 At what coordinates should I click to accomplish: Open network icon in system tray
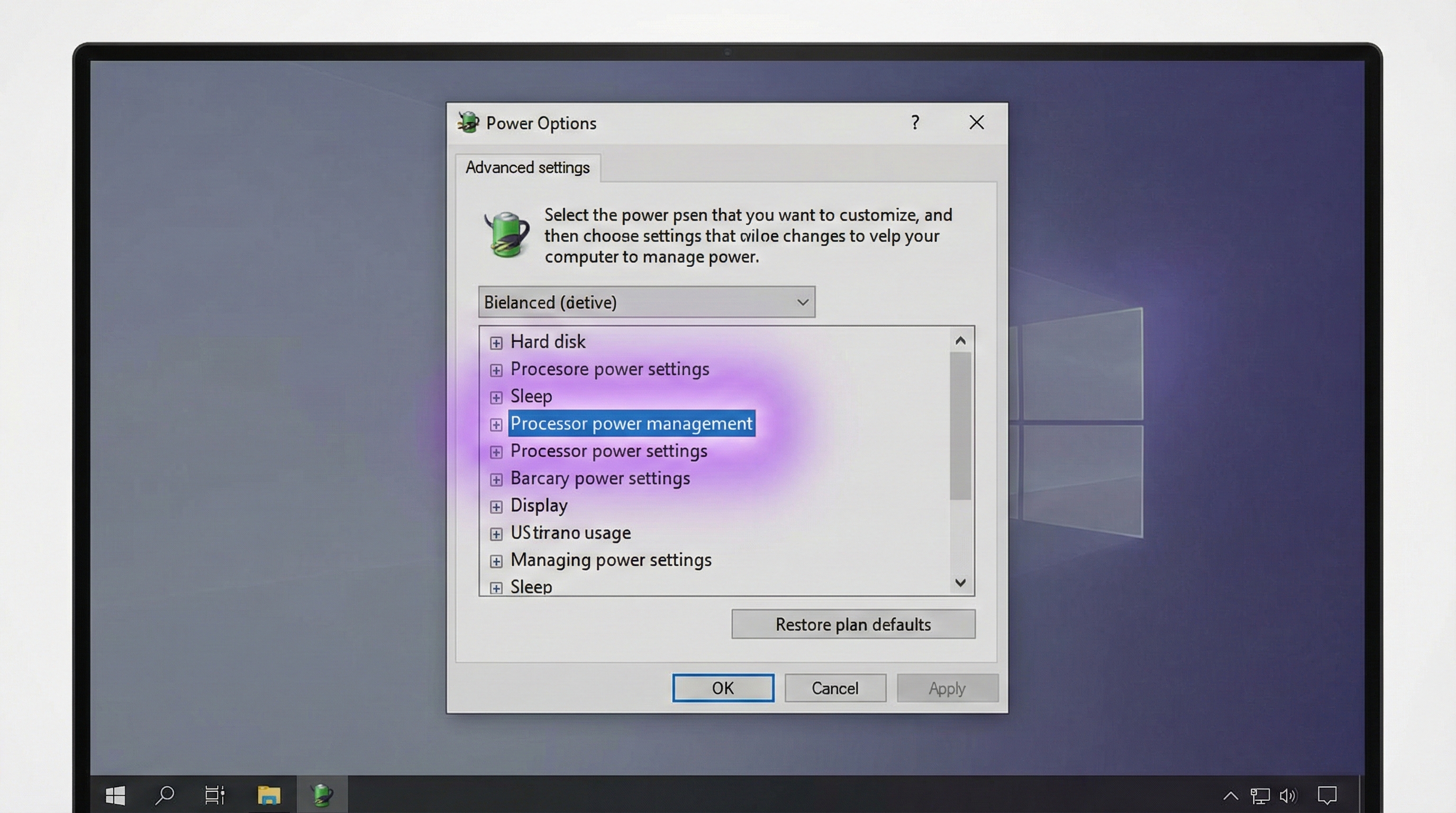(x=1260, y=796)
